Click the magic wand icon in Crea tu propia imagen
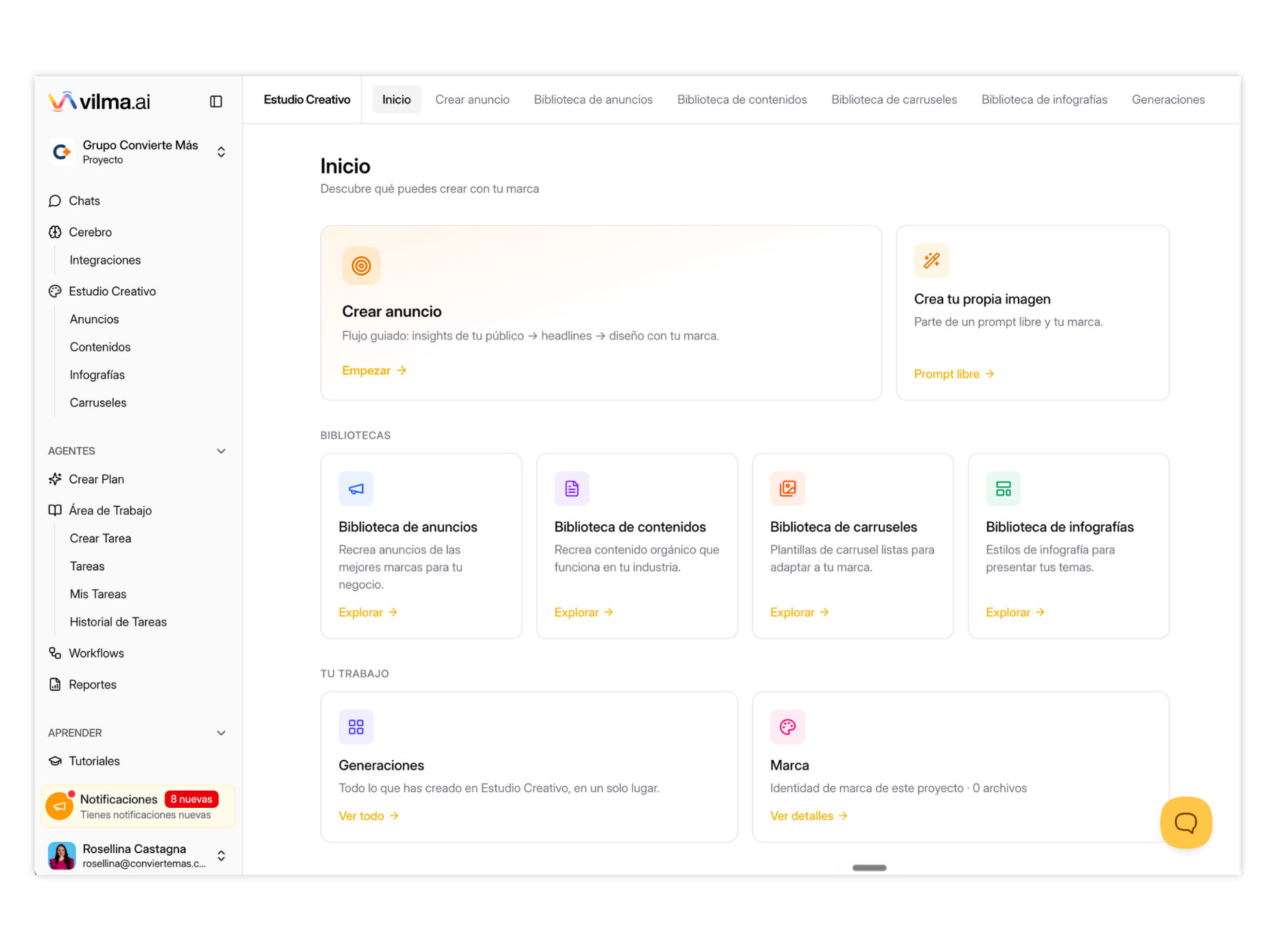 click(x=931, y=260)
